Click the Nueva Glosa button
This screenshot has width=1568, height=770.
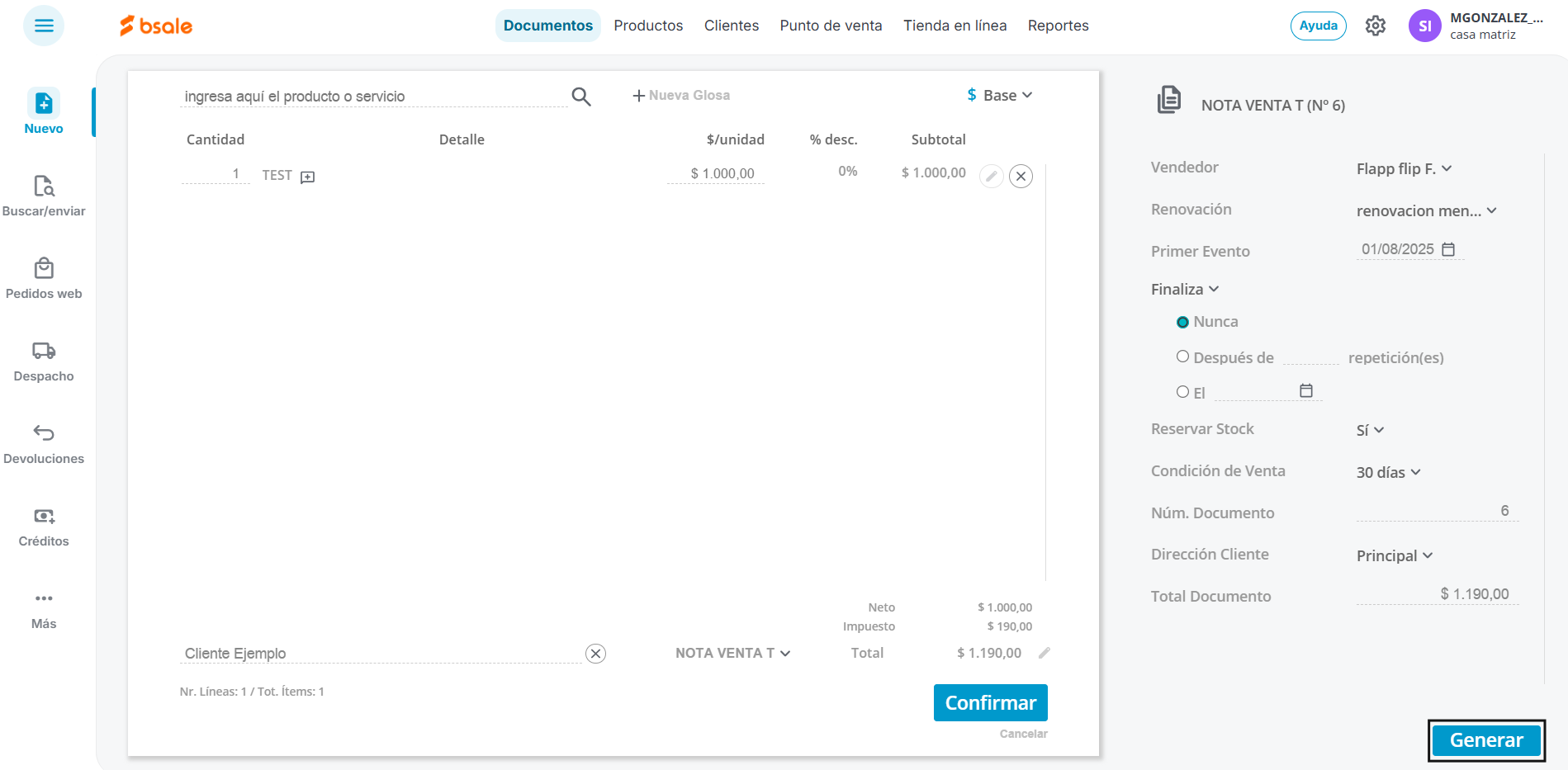pos(681,96)
